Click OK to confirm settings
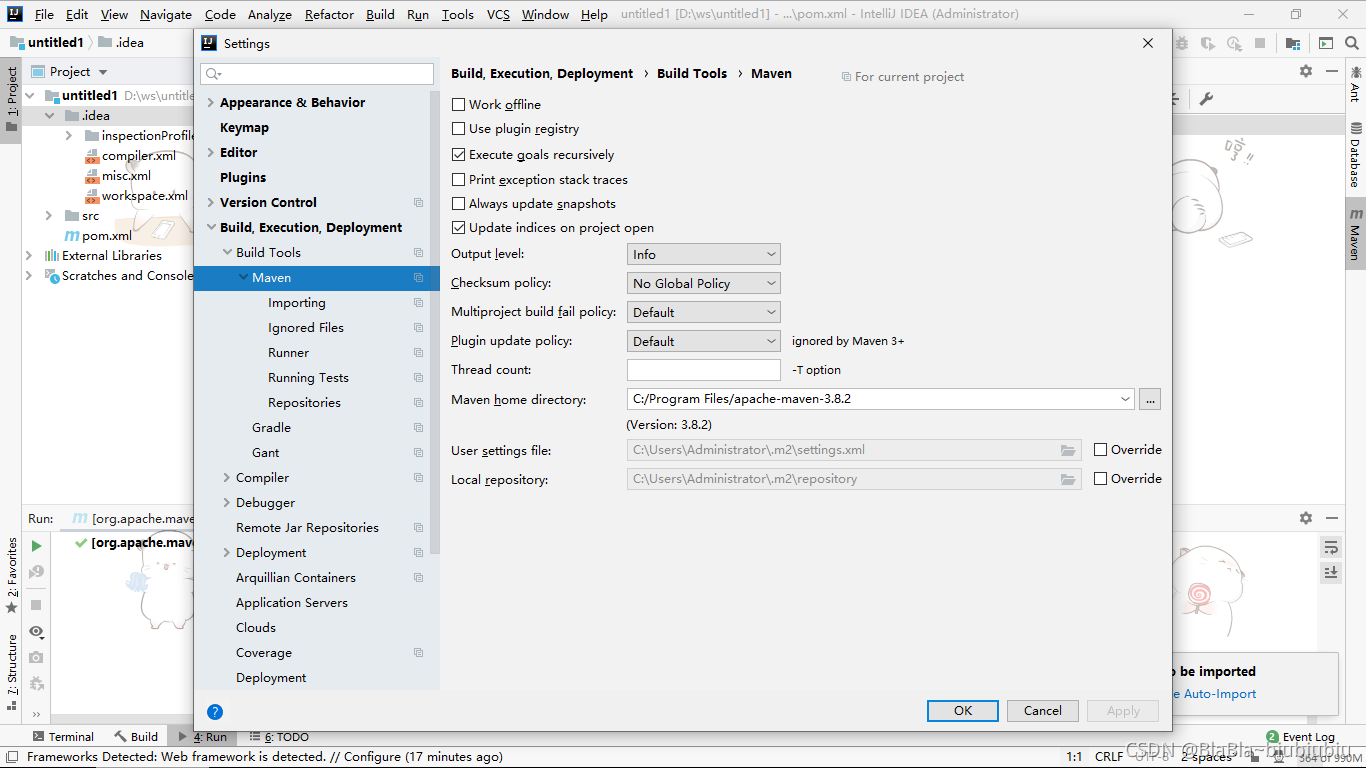Image resolution: width=1366 pixels, height=768 pixels. pyautogui.click(x=963, y=711)
